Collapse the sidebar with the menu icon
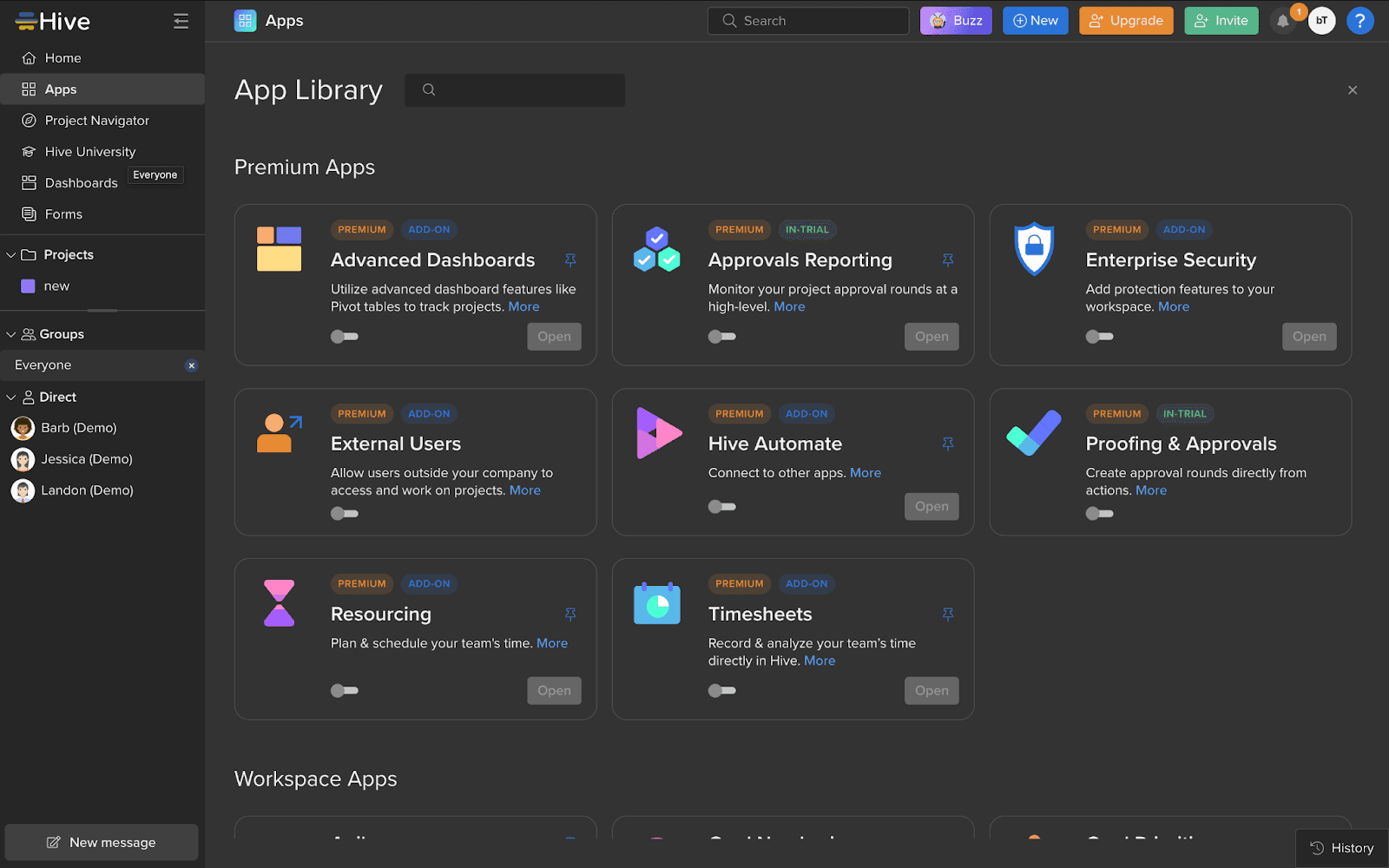The image size is (1389, 868). click(x=181, y=21)
